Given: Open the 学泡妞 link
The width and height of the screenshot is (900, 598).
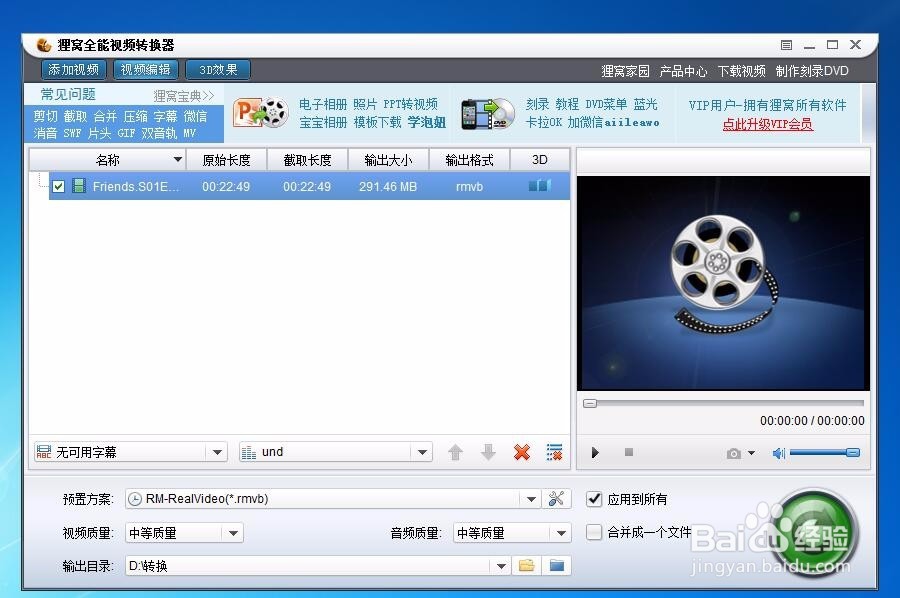Looking at the screenshot, I should pos(426,122).
